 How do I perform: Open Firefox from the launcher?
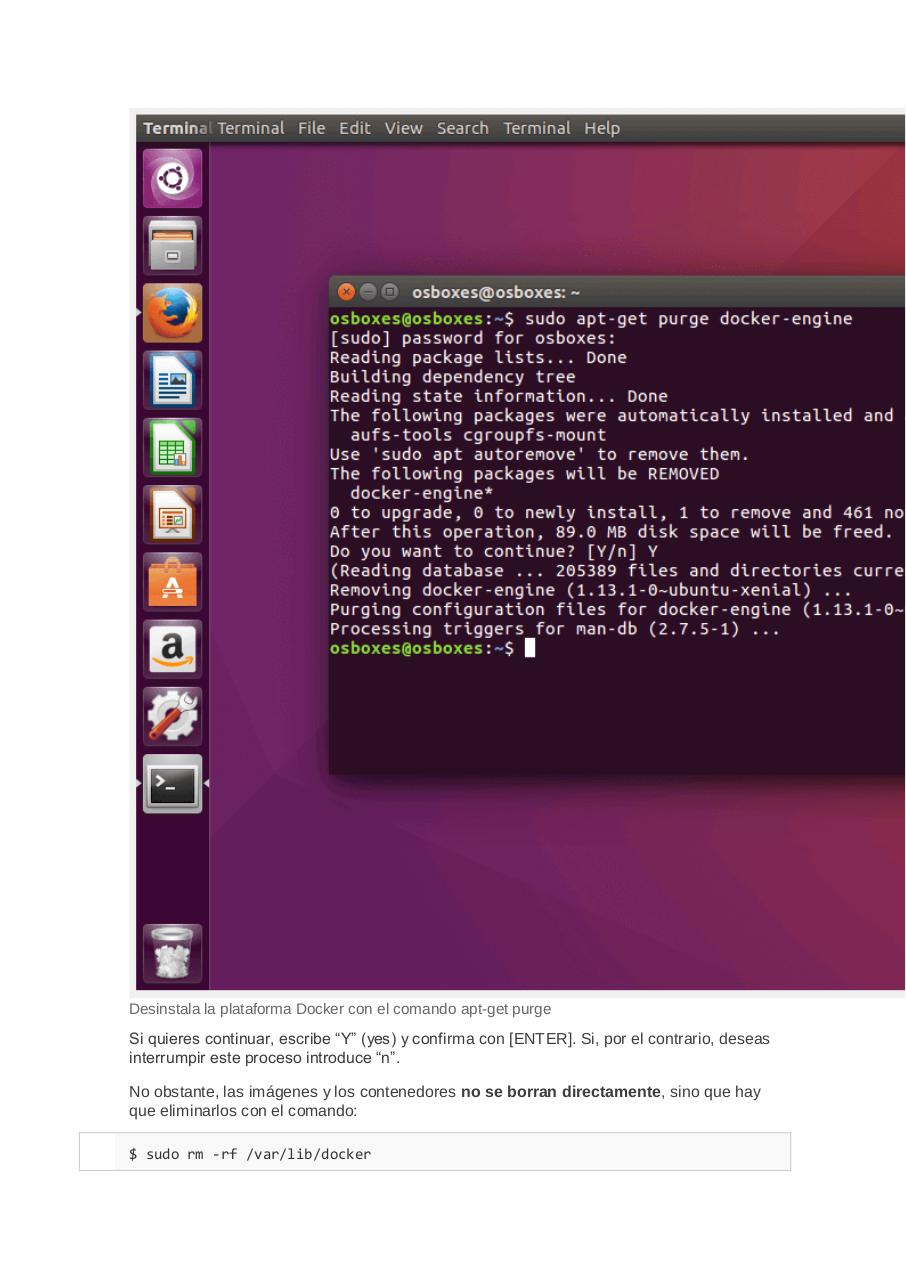(x=172, y=312)
